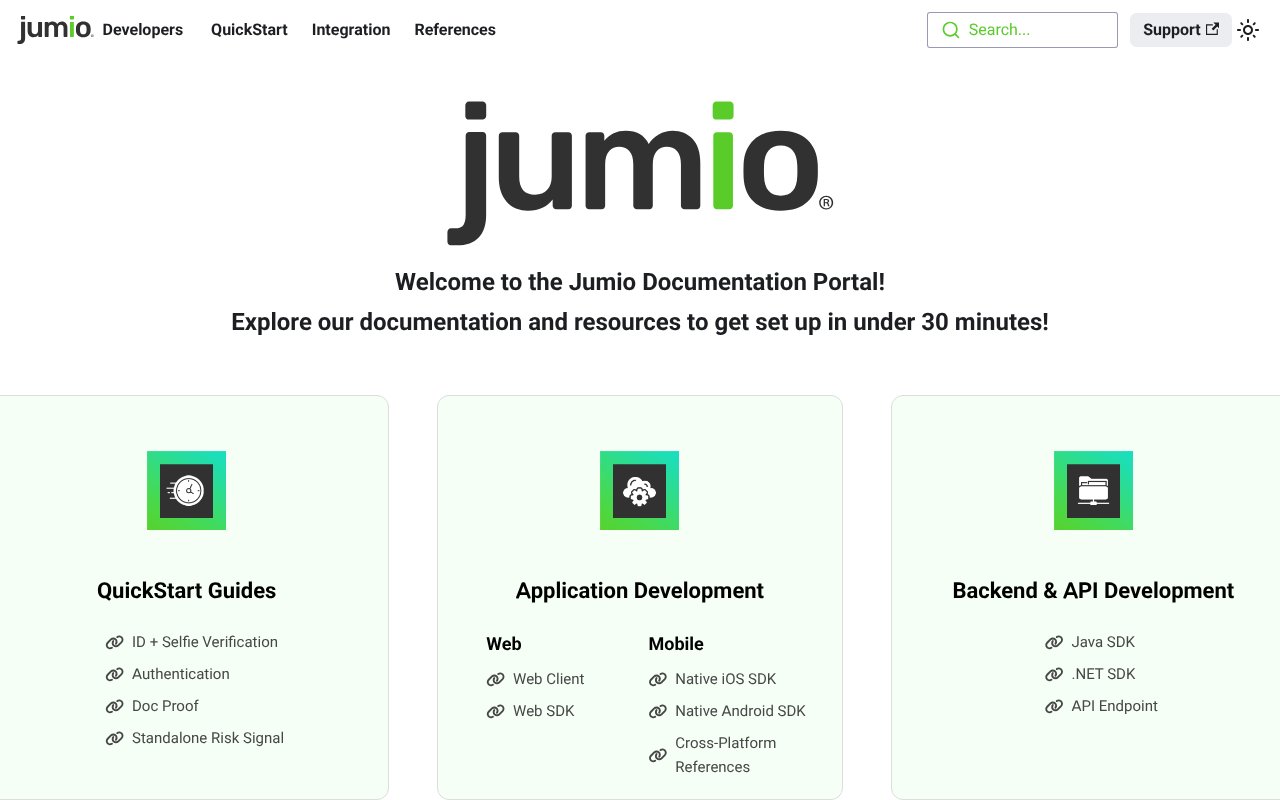Click the search magnifier icon
The width and height of the screenshot is (1280, 800).
tap(950, 30)
